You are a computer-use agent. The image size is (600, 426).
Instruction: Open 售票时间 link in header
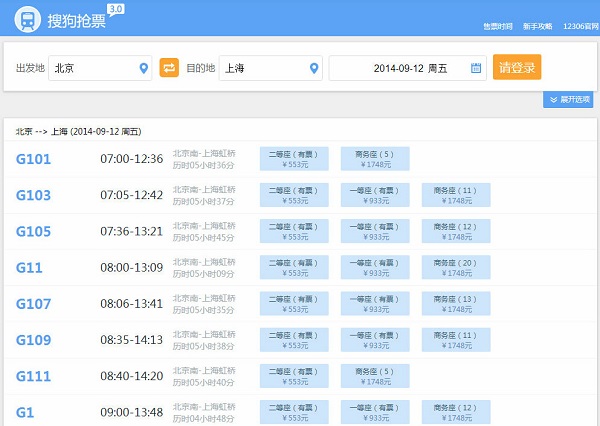(497, 26)
